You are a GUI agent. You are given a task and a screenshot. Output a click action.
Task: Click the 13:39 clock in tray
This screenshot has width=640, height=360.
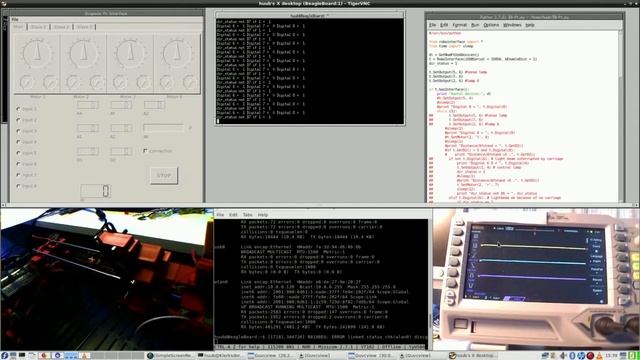(x=611, y=356)
